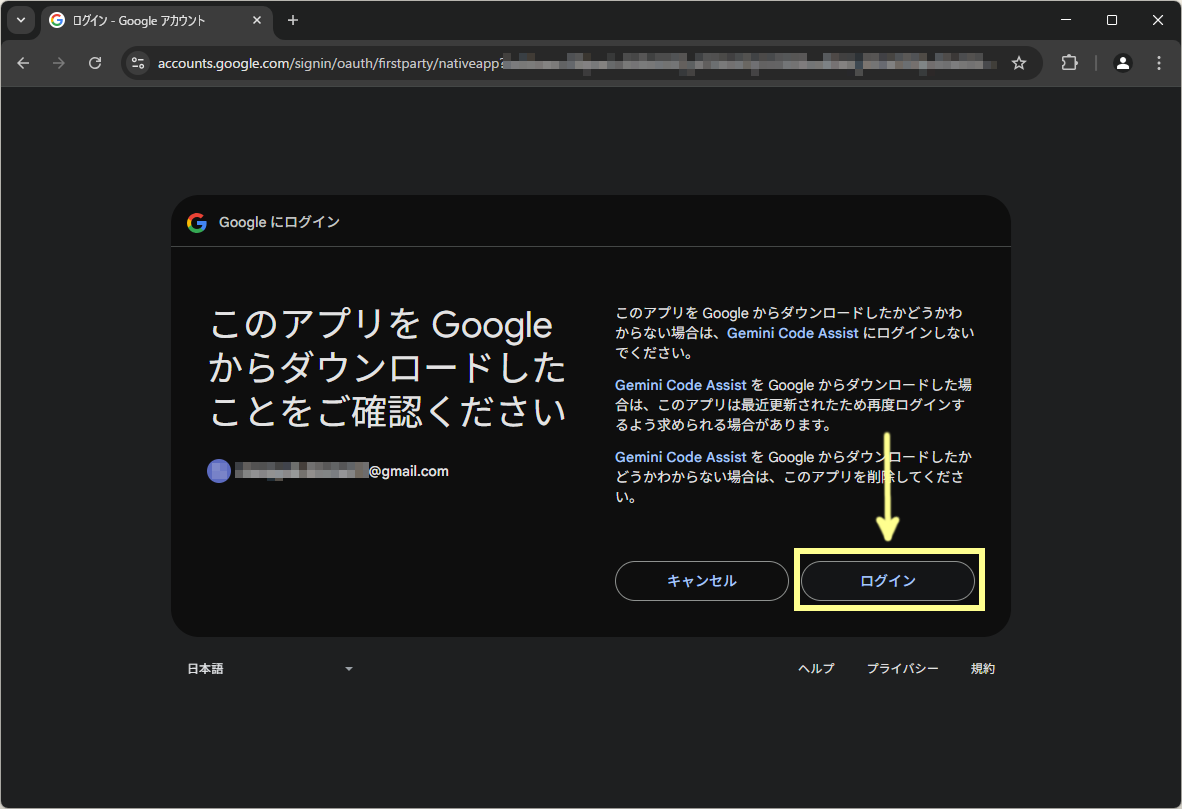
Task: Open the site information icon in address bar
Action: click(x=137, y=62)
